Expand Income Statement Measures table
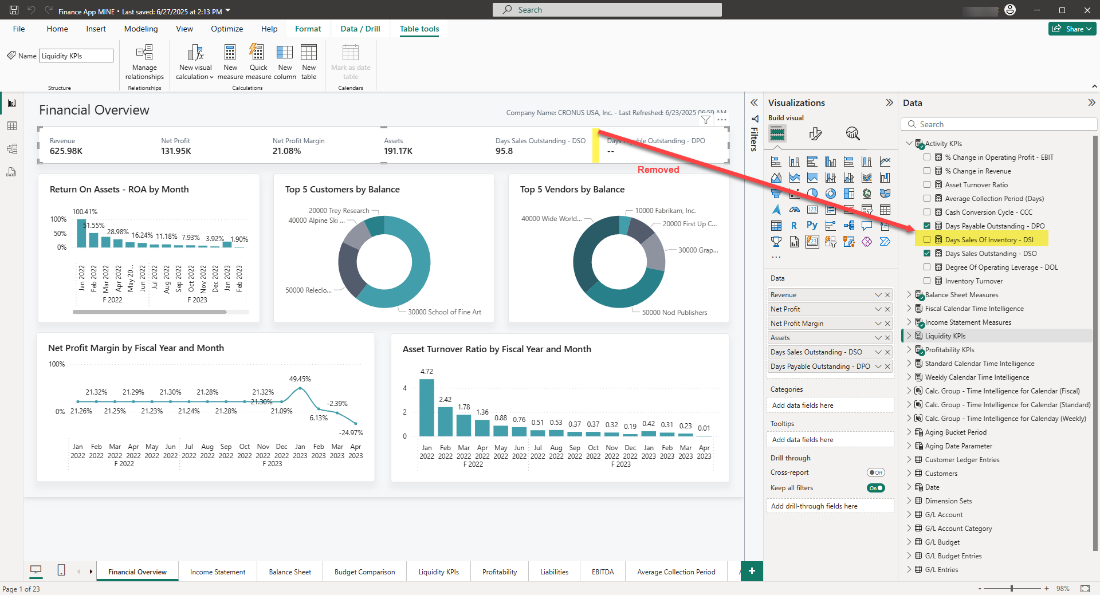Viewport: 1100px width, 595px height. [x=909, y=322]
